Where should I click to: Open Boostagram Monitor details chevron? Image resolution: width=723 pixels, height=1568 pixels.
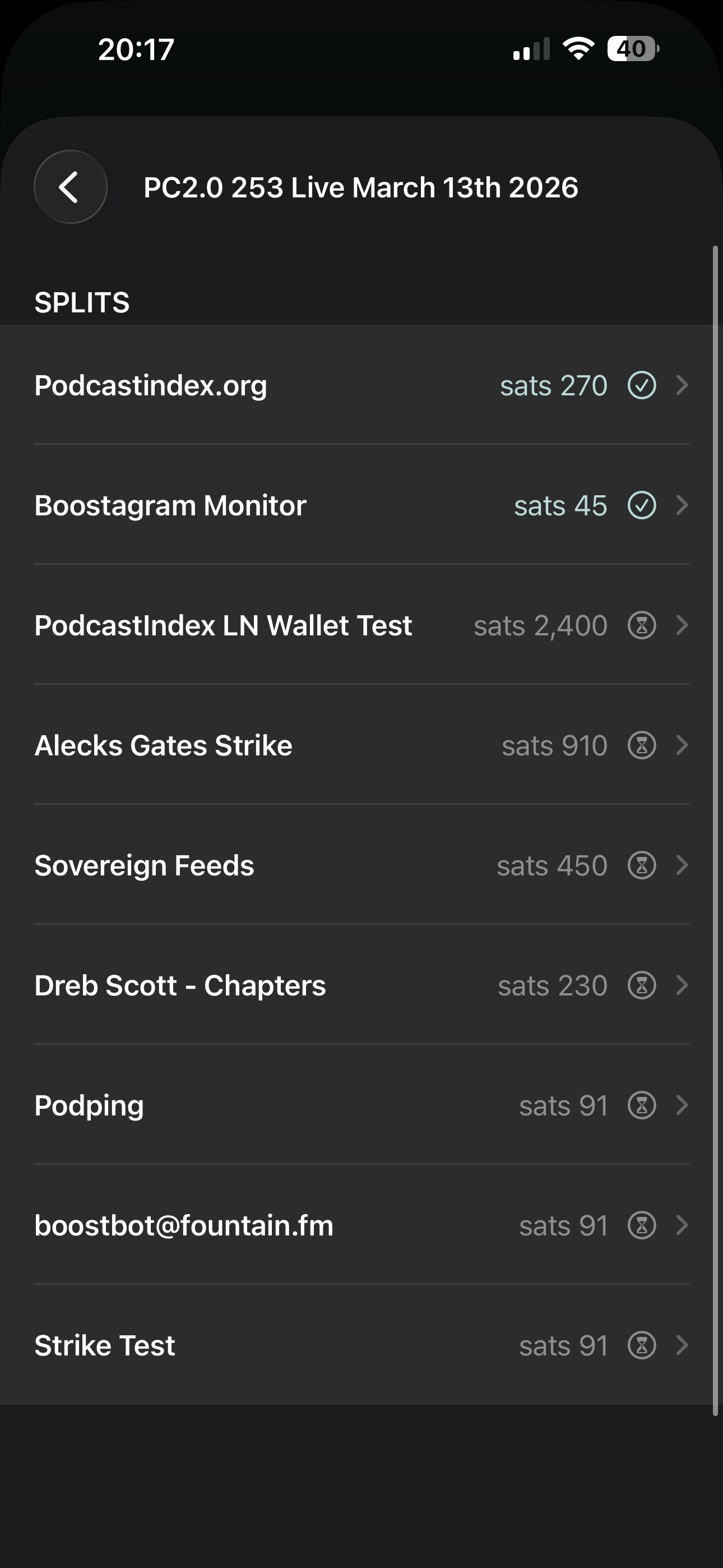pyautogui.click(x=682, y=505)
